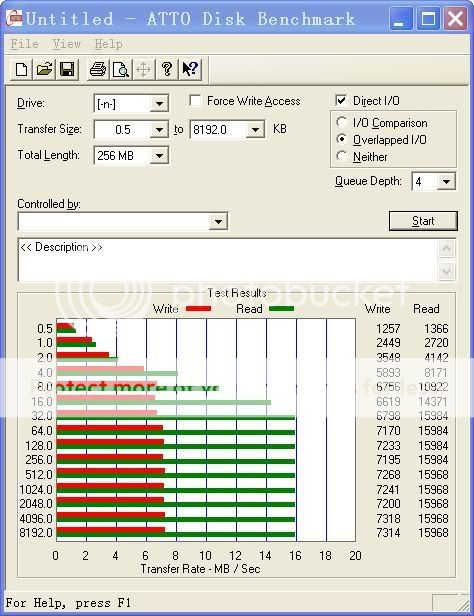Click the 1024.0 row label

pyautogui.click(x=36, y=490)
